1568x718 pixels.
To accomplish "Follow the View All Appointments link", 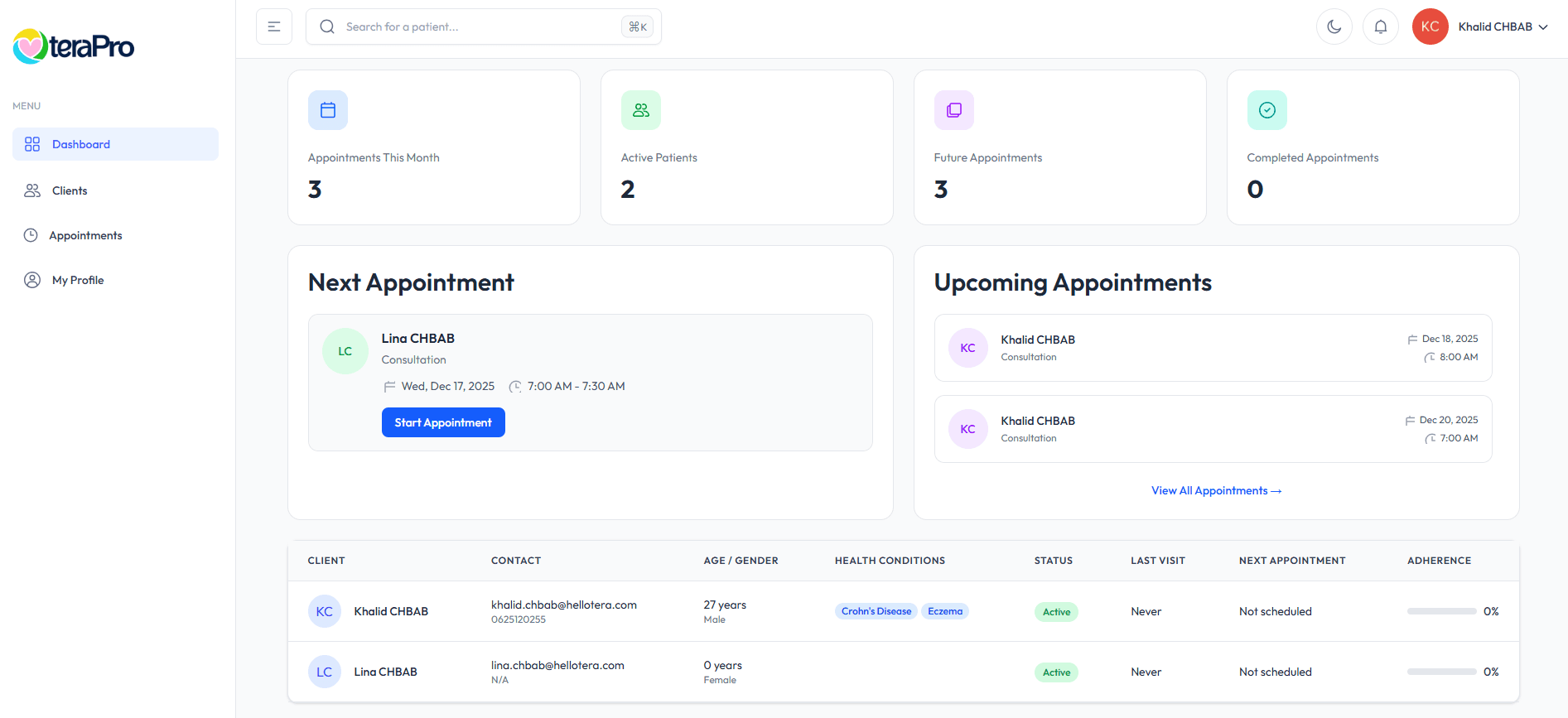I will tap(1217, 491).
